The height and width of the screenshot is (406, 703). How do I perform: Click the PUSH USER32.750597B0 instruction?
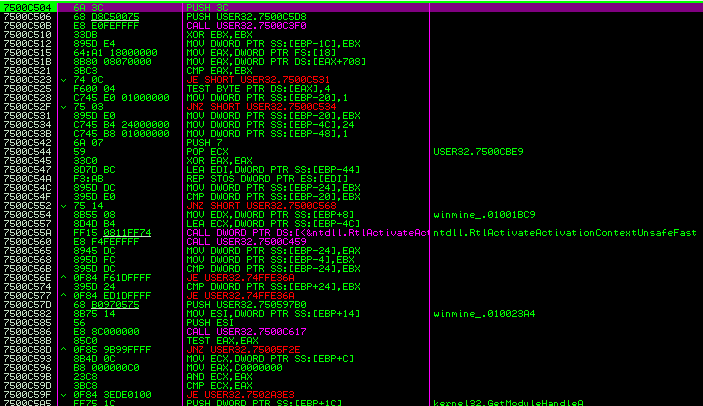pos(246,304)
